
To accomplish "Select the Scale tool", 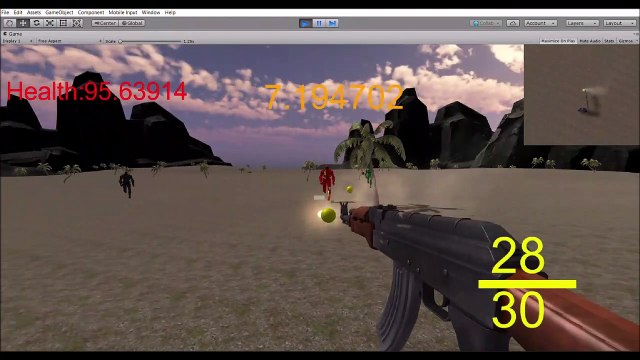I will point(50,23).
